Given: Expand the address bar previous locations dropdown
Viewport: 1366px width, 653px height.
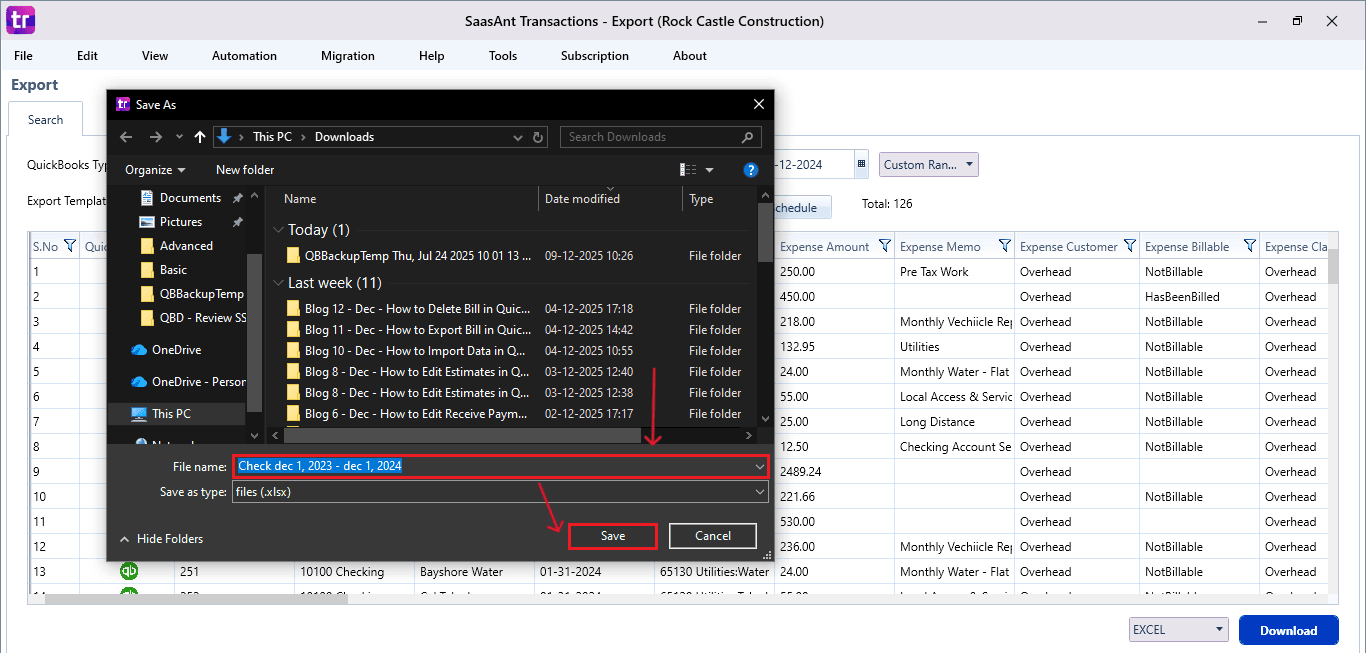Looking at the screenshot, I should tap(517, 137).
